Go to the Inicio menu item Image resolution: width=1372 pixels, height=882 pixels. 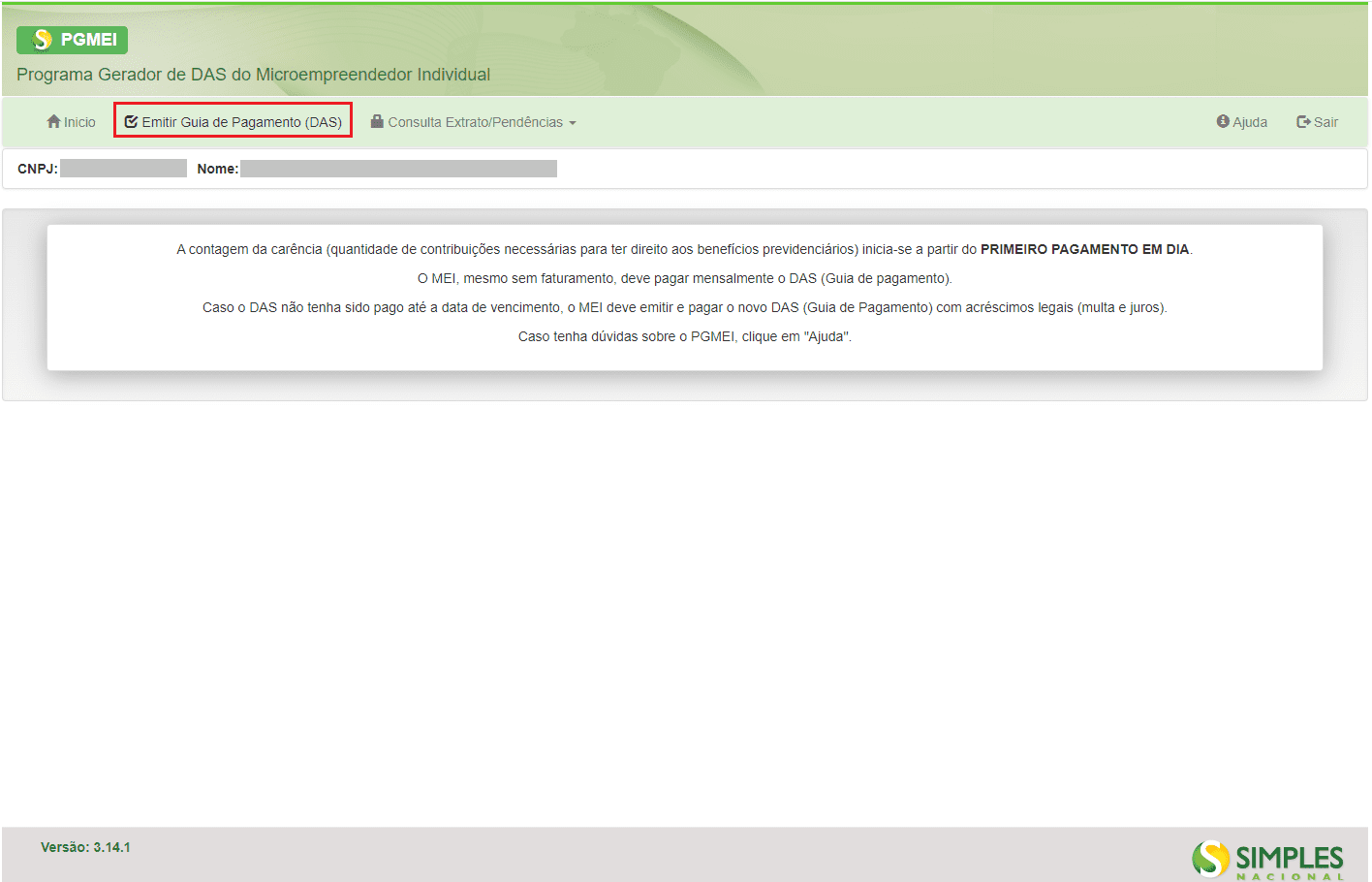pos(79,122)
